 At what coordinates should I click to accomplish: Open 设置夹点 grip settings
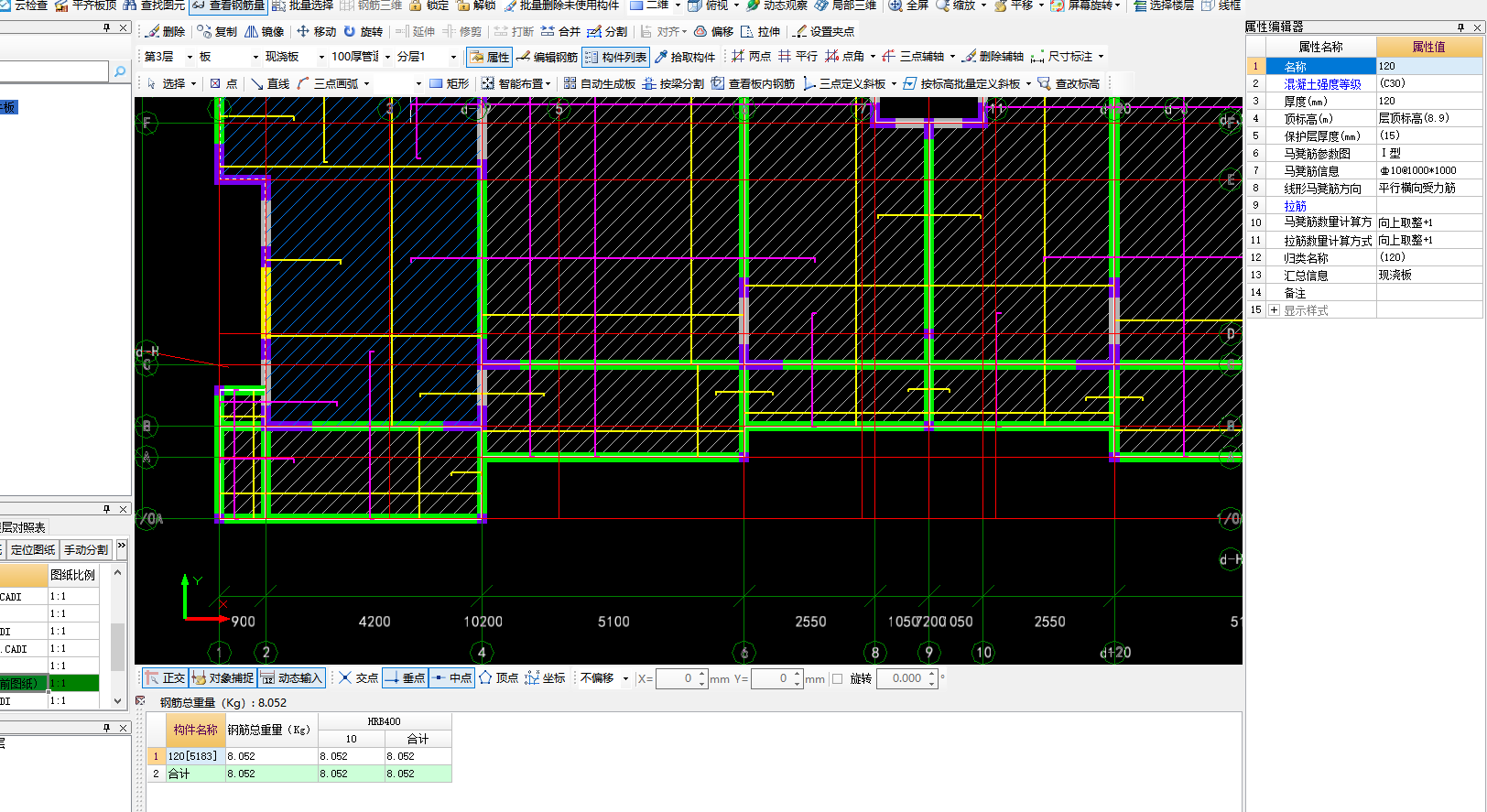tap(823, 31)
